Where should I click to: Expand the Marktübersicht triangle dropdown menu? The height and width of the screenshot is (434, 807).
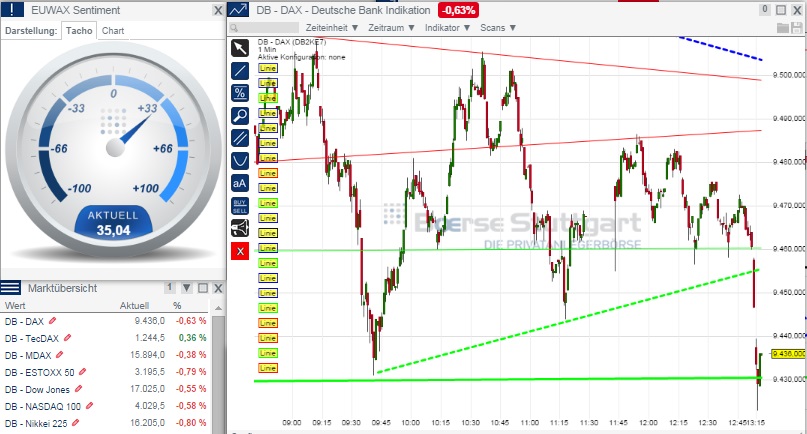coord(187,288)
